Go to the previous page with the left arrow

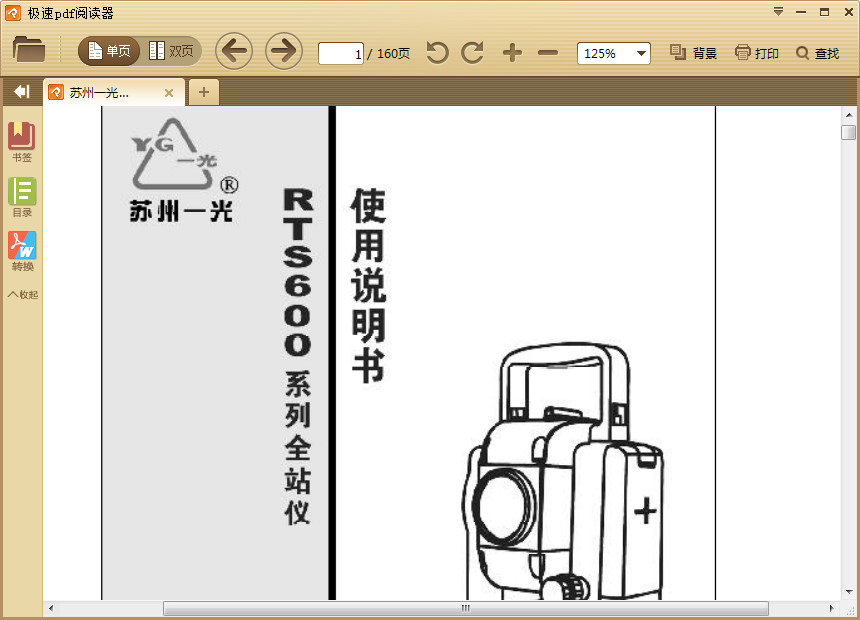click(234, 52)
